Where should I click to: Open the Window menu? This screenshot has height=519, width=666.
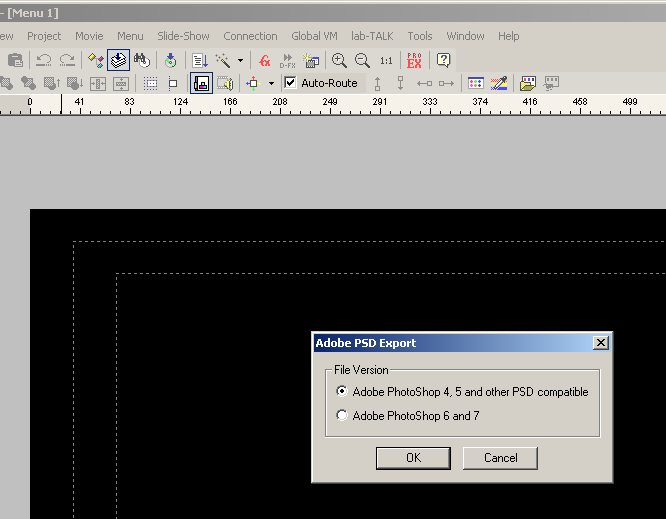(x=465, y=36)
